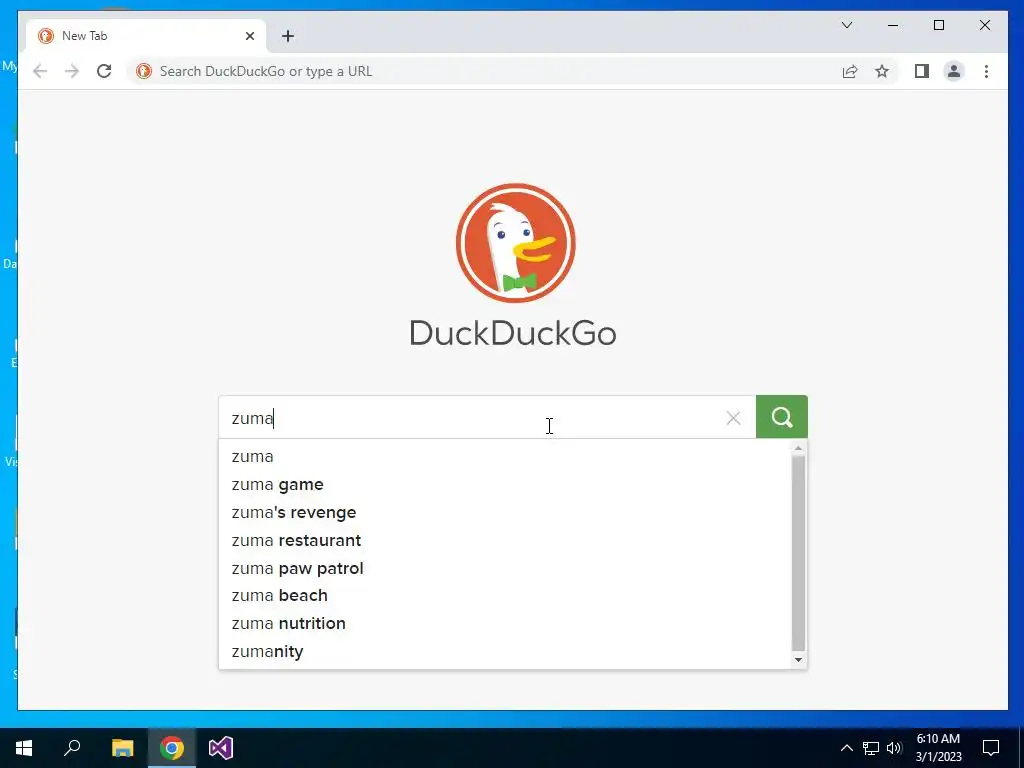Open the network status tray icon
This screenshot has height=768, width=1024.
pos(871,748)
